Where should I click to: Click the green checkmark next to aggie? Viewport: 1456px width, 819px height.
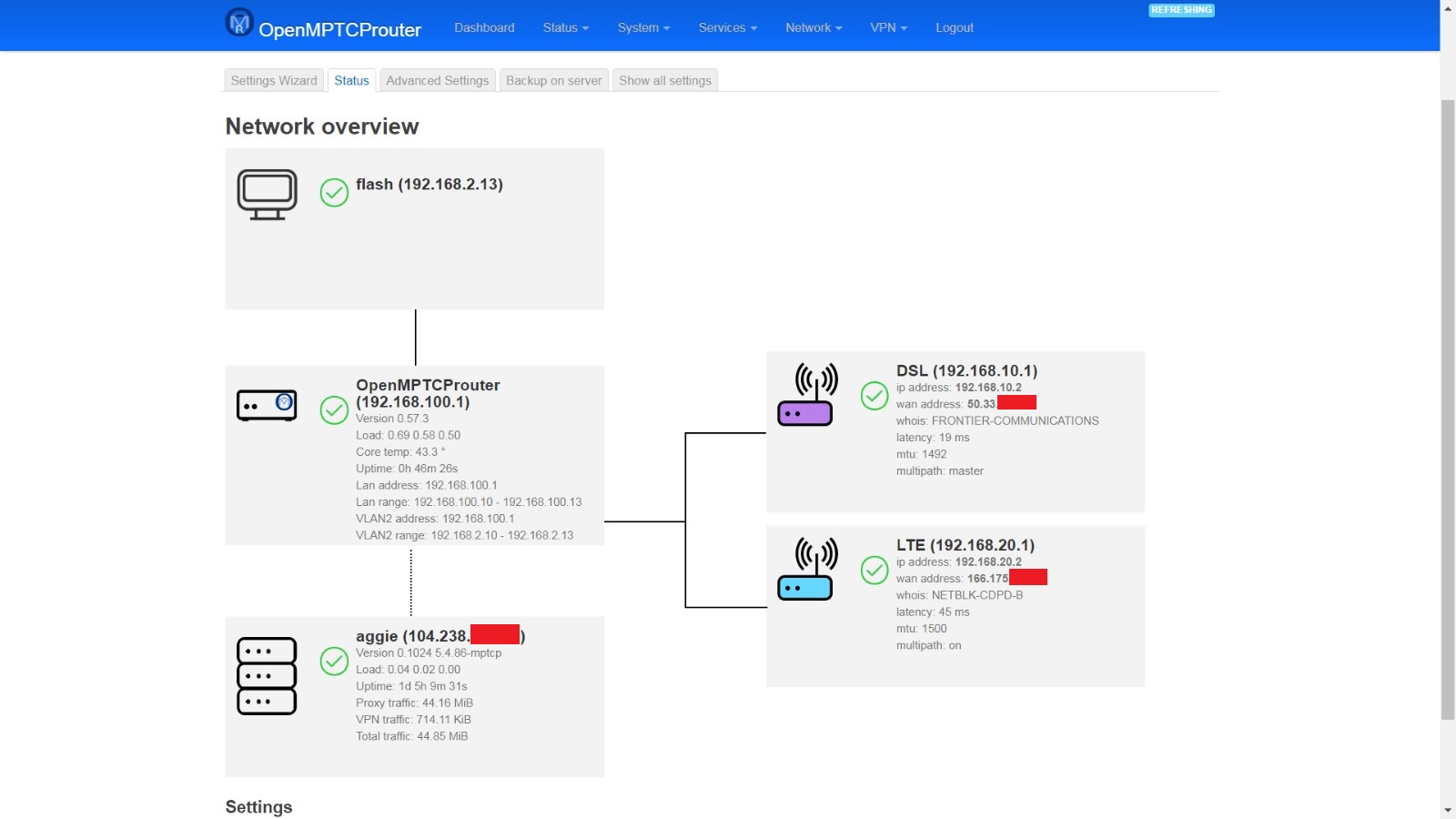(333, 662)
